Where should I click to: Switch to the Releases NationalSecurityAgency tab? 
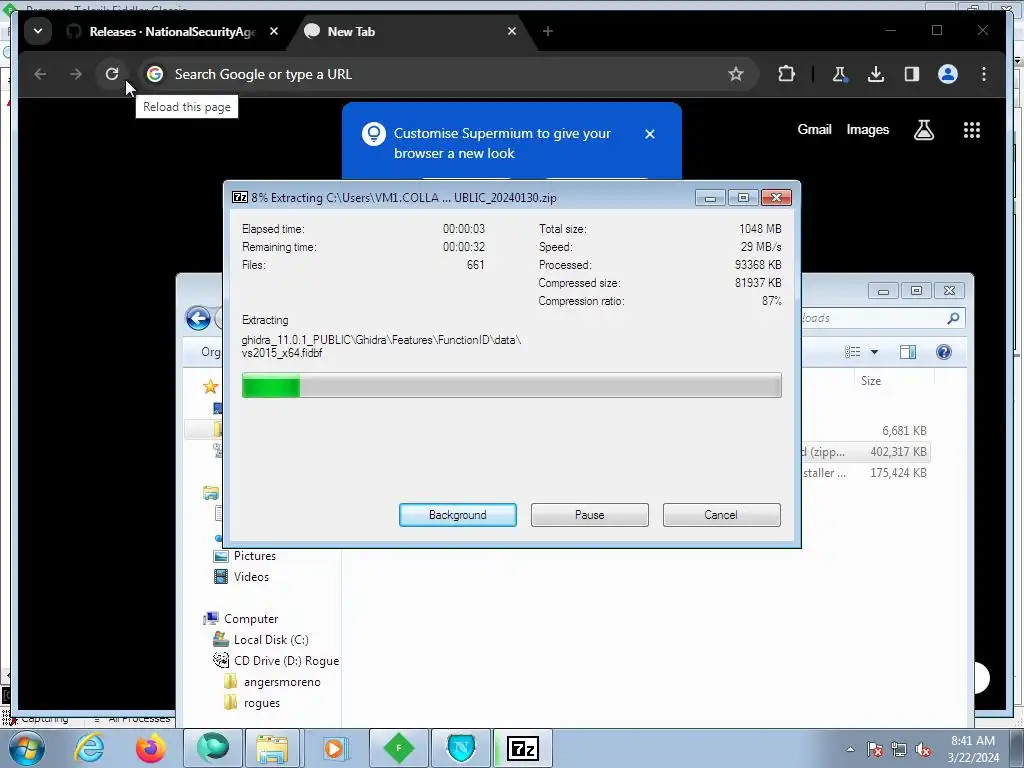(172, 31)
